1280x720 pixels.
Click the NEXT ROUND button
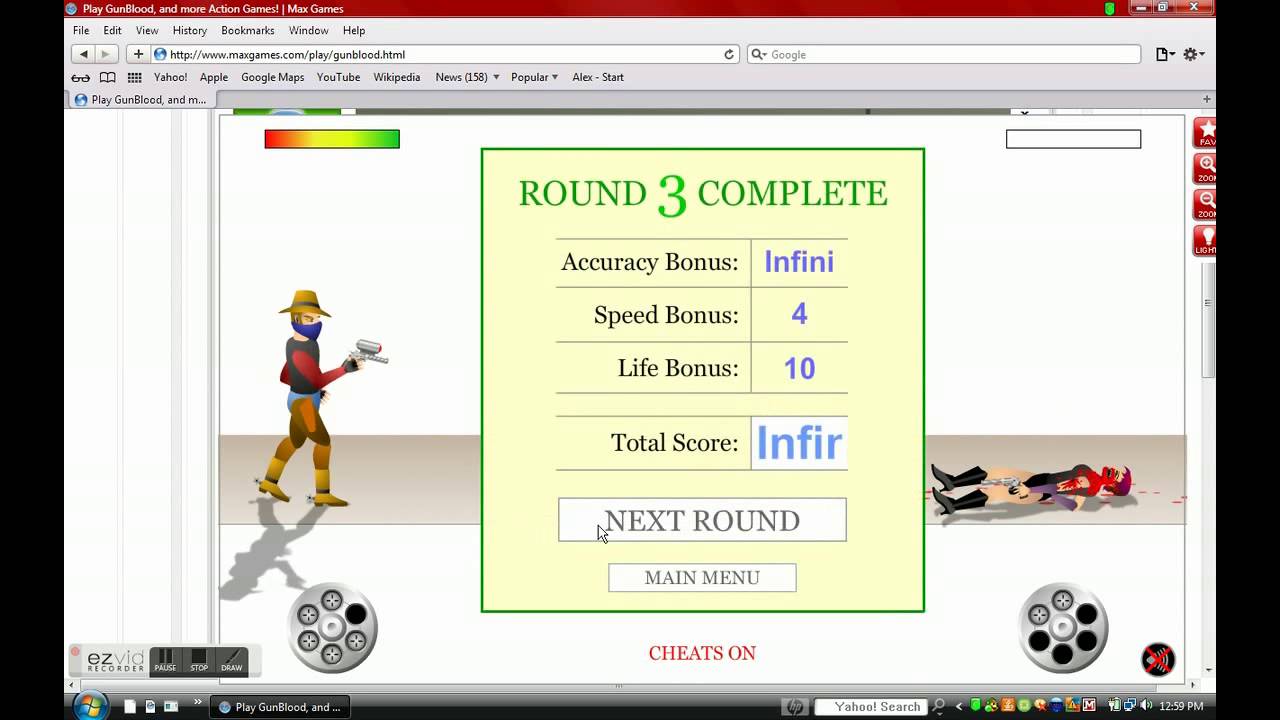pos(702,520)
